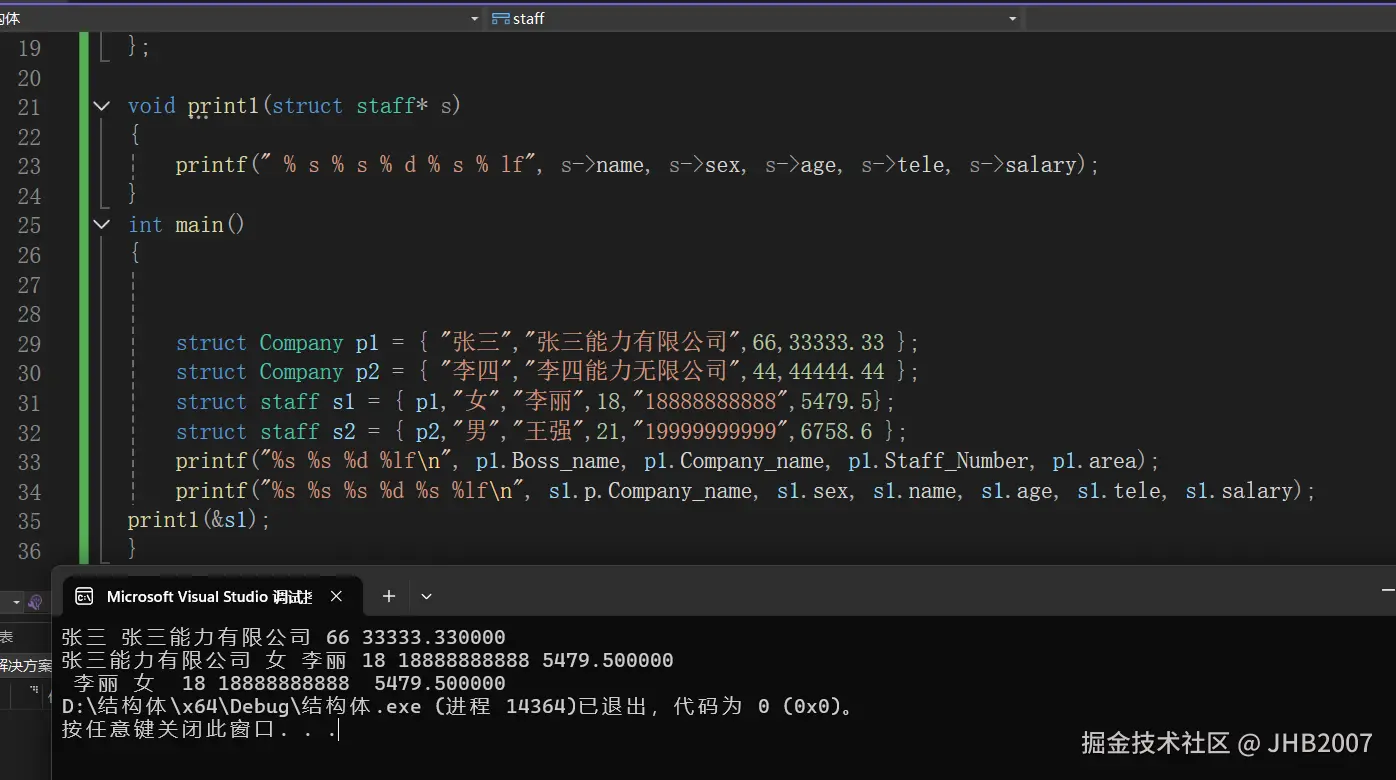Click the purple lightbulb quick-actions icon

pos(35,601)
